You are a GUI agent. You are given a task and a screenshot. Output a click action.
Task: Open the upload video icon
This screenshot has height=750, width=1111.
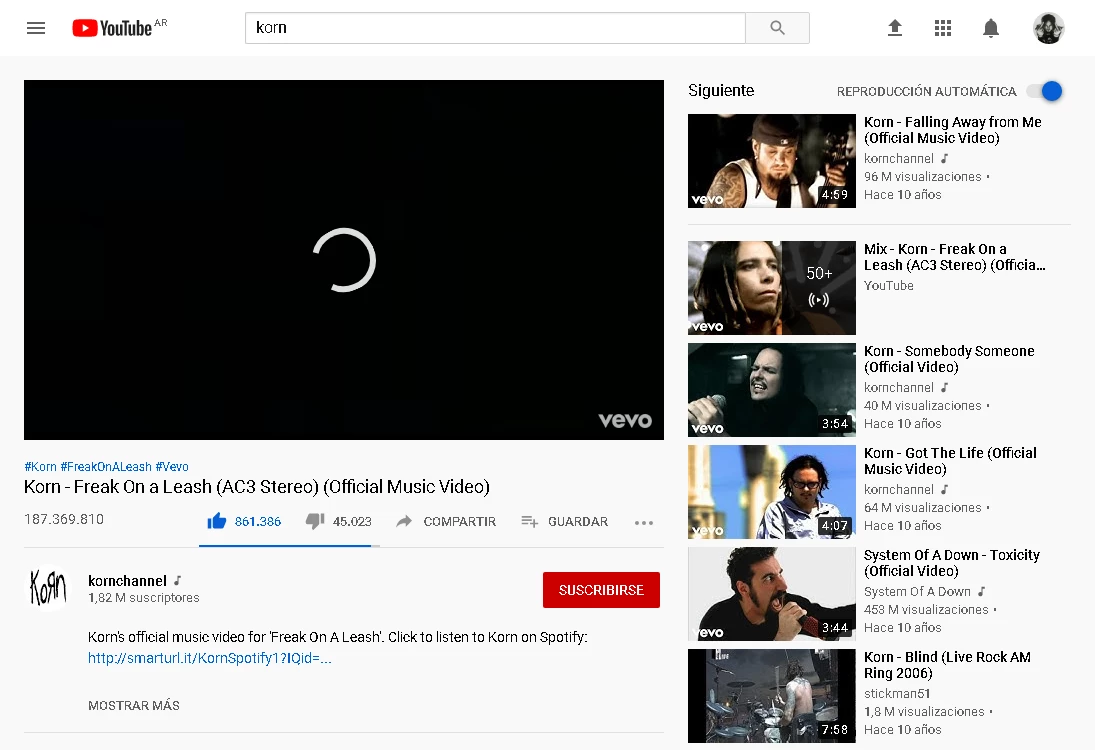[x=895, y=28]
